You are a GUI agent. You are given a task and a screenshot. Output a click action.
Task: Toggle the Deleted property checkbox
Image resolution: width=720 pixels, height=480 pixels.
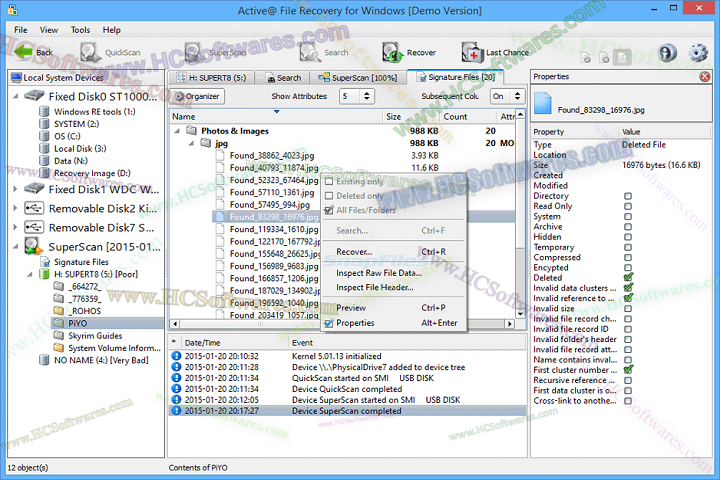pos(628,277)
